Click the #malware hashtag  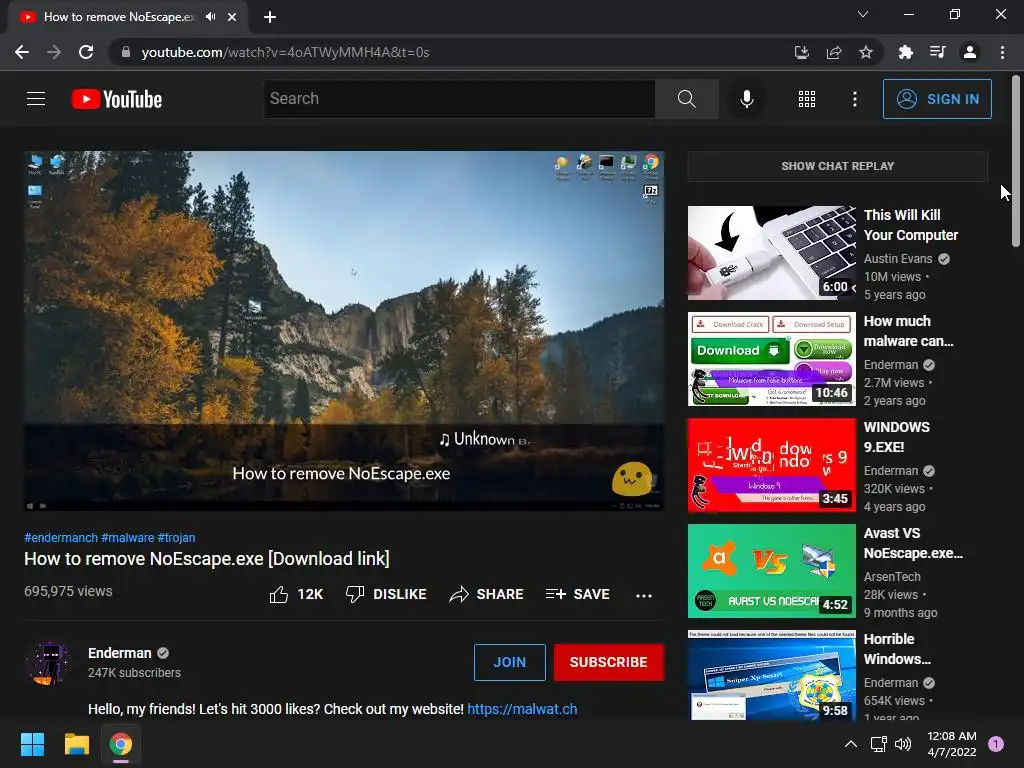(127, 537)
